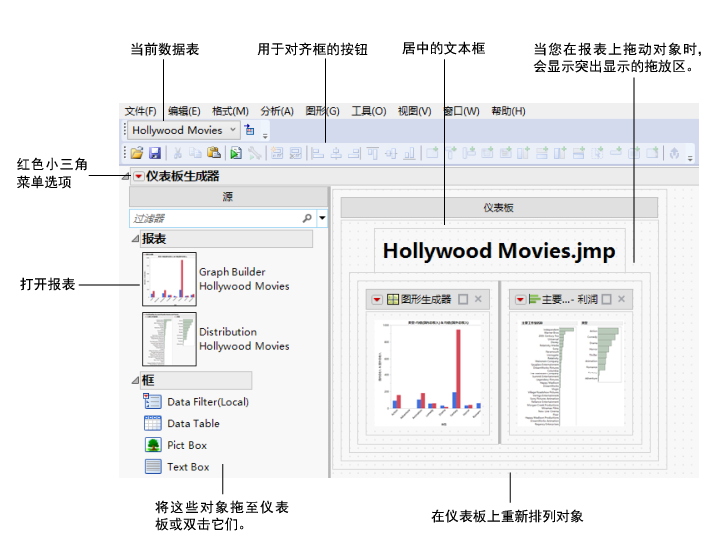Choose the Pict Box tree icon
The width and height of the screenshot is (710, 534).
[x=152, y=445]
